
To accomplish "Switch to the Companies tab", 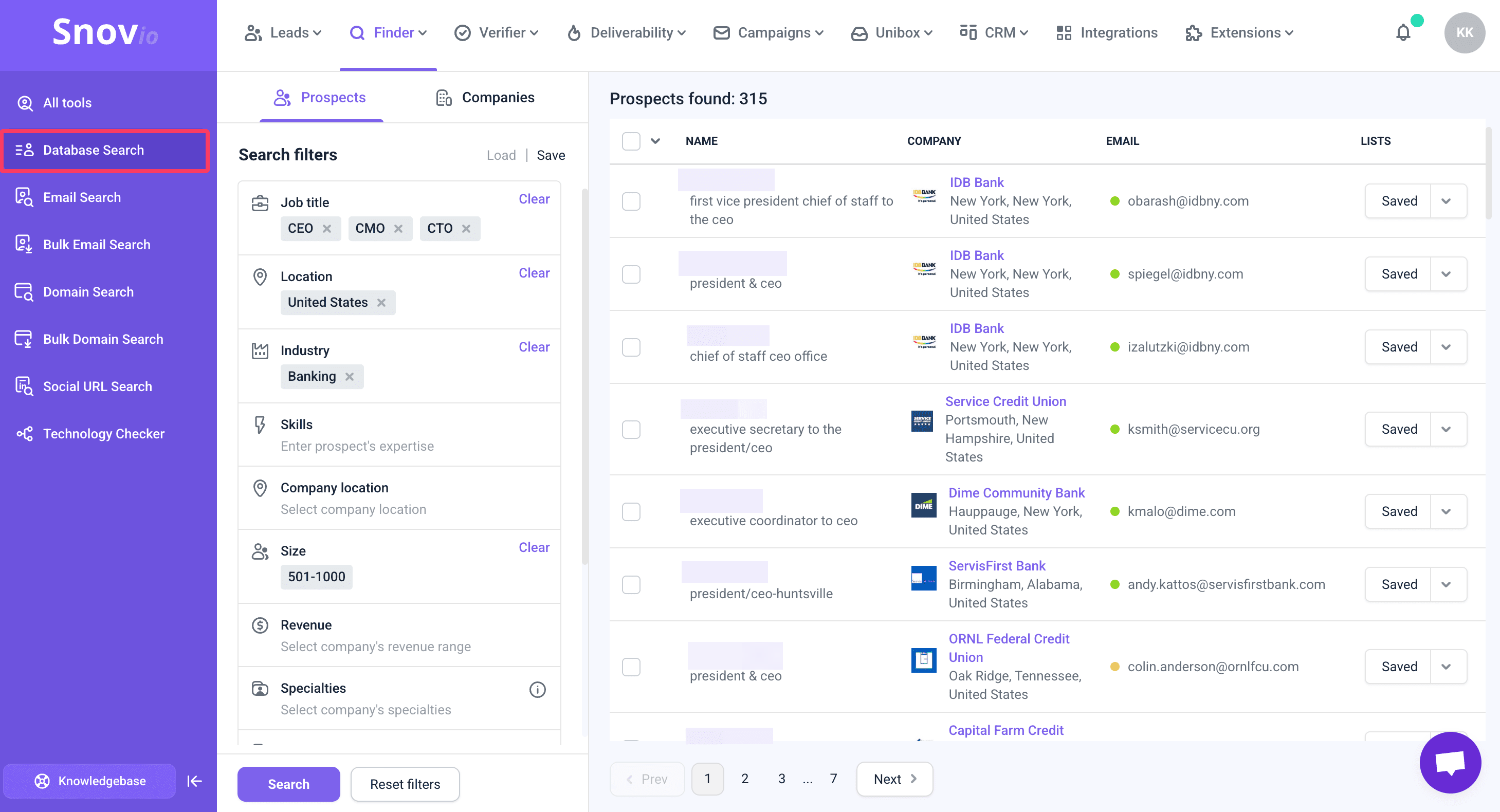I will pos(485,98).
